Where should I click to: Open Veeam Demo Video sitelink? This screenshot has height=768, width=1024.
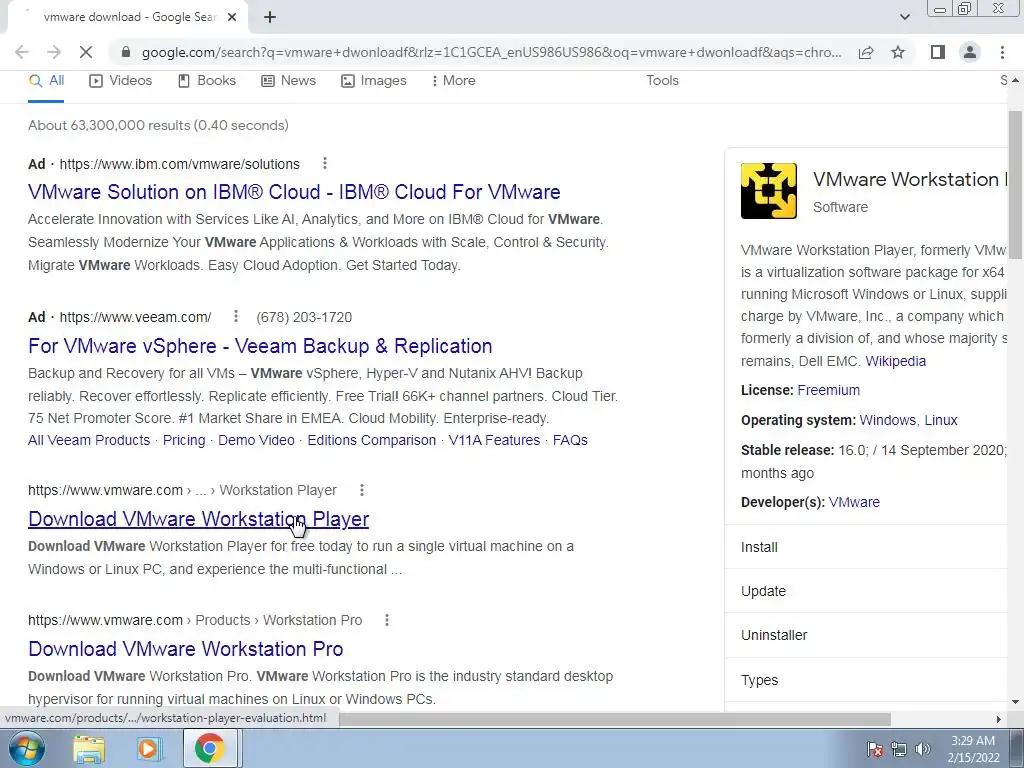point(256,440)
